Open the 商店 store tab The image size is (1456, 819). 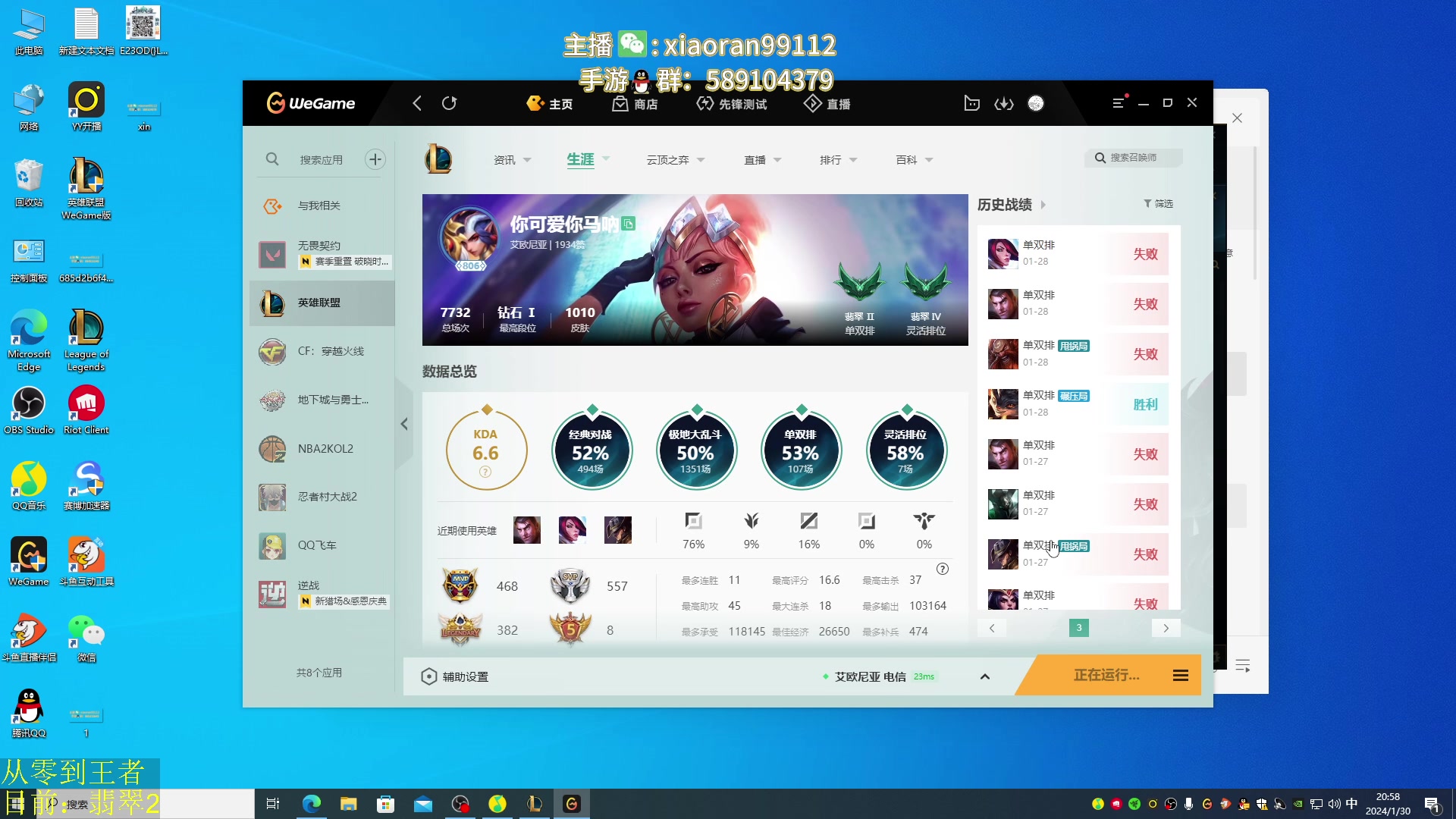[x=635, y=104]
